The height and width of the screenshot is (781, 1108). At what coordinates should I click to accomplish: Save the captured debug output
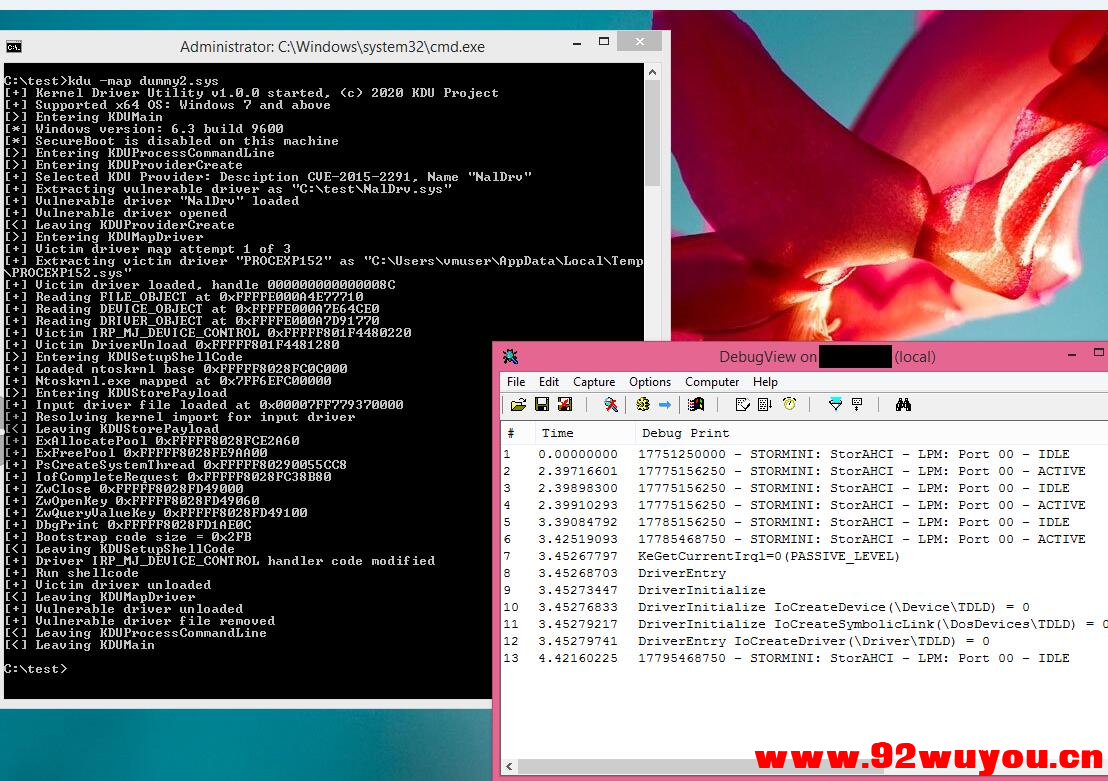542,404
